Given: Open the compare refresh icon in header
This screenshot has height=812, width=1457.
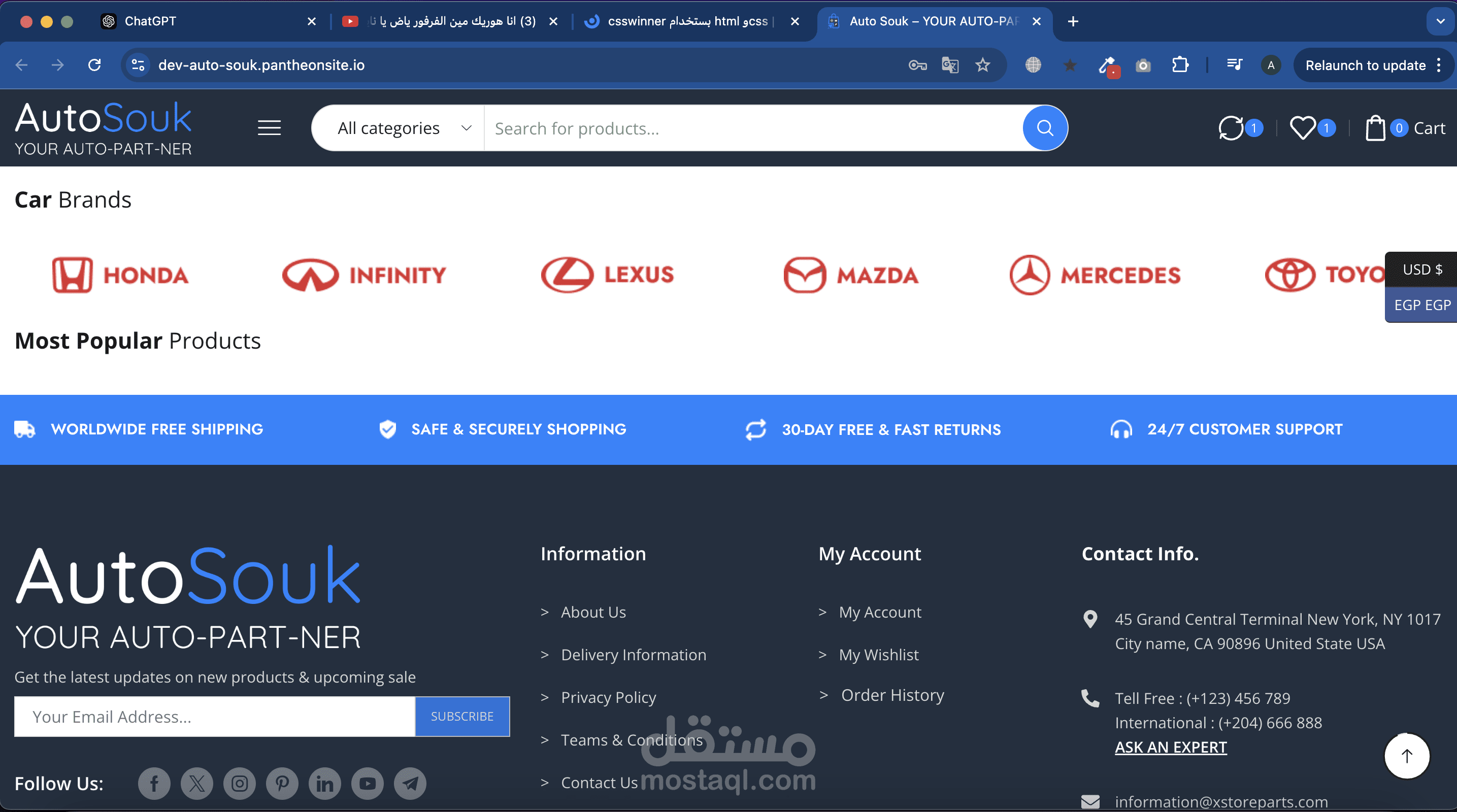Looking at the screenshot, I should [x=1230, y=128].
